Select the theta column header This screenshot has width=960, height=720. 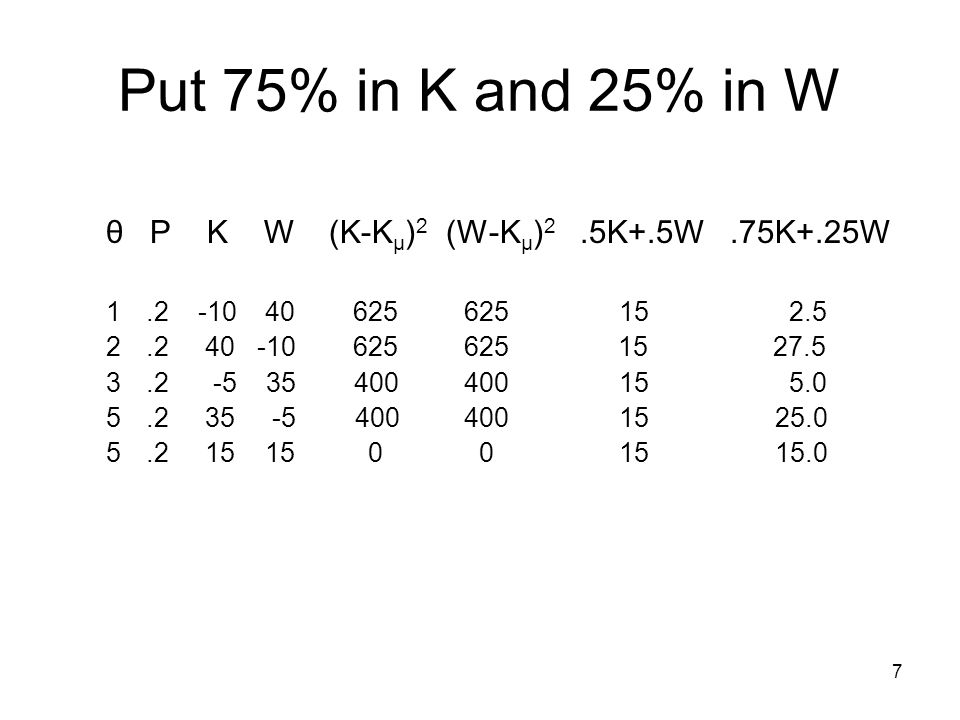[114, 232]
